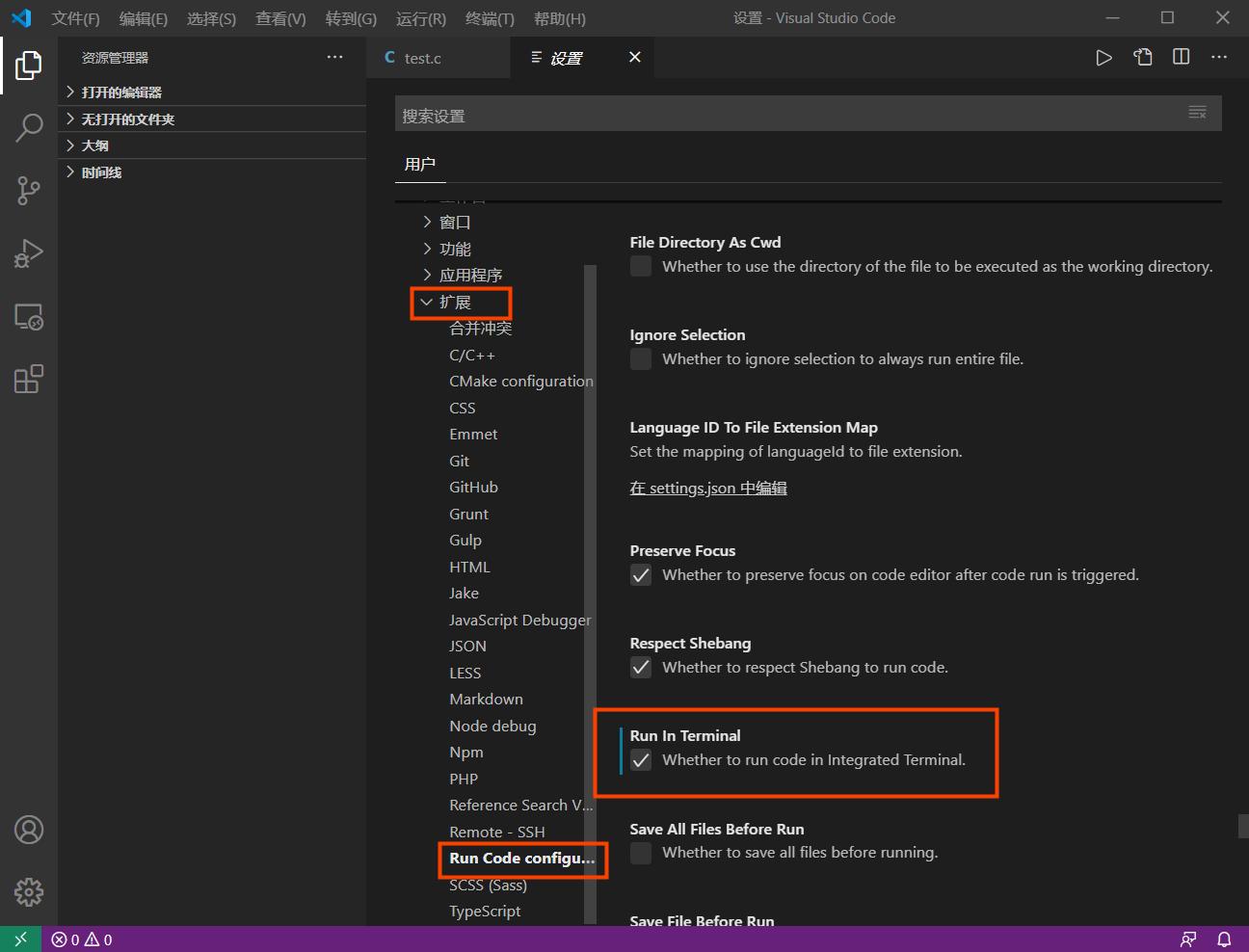This screenshot has width=1249, height=952.
Task: Click the Extensions icon in the sidebar
Action: point(28,379)
